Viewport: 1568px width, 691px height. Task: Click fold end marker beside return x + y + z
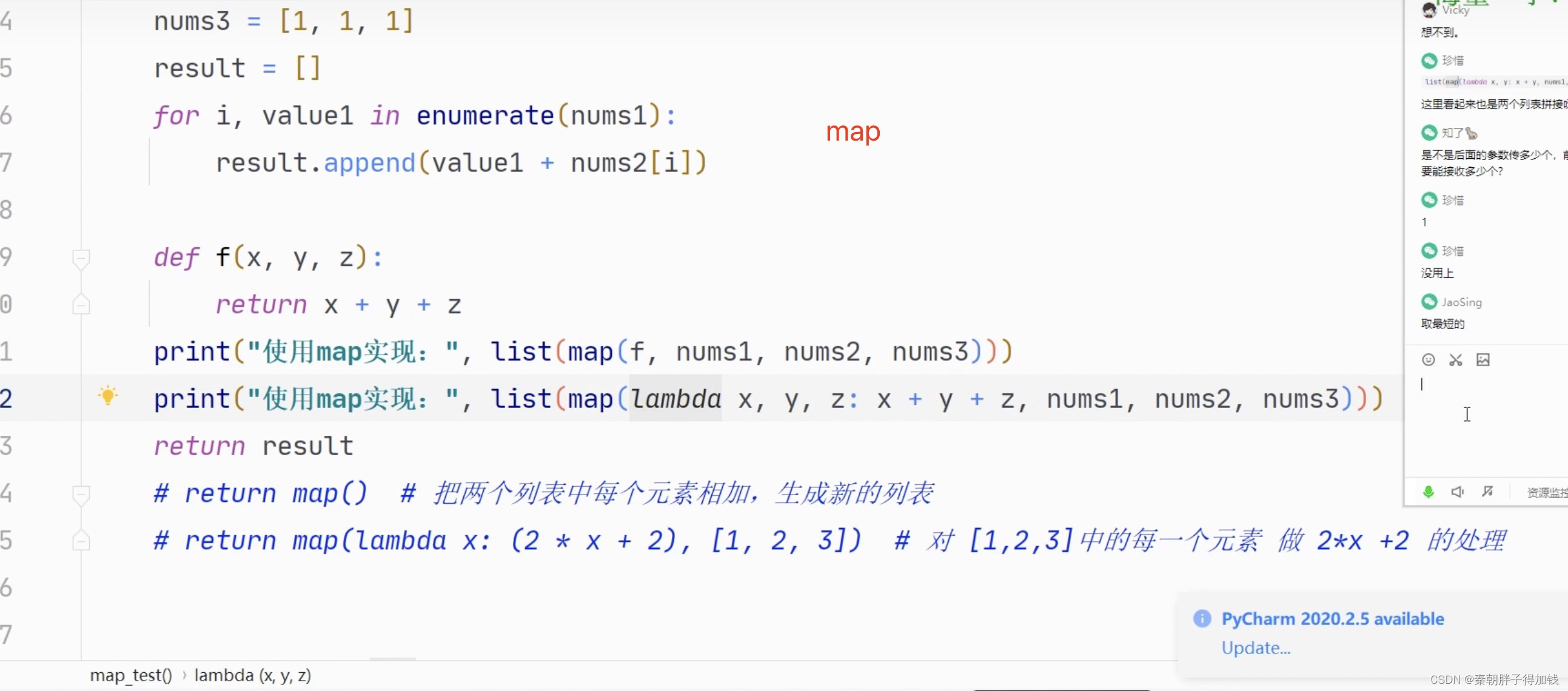click(81, 305)
